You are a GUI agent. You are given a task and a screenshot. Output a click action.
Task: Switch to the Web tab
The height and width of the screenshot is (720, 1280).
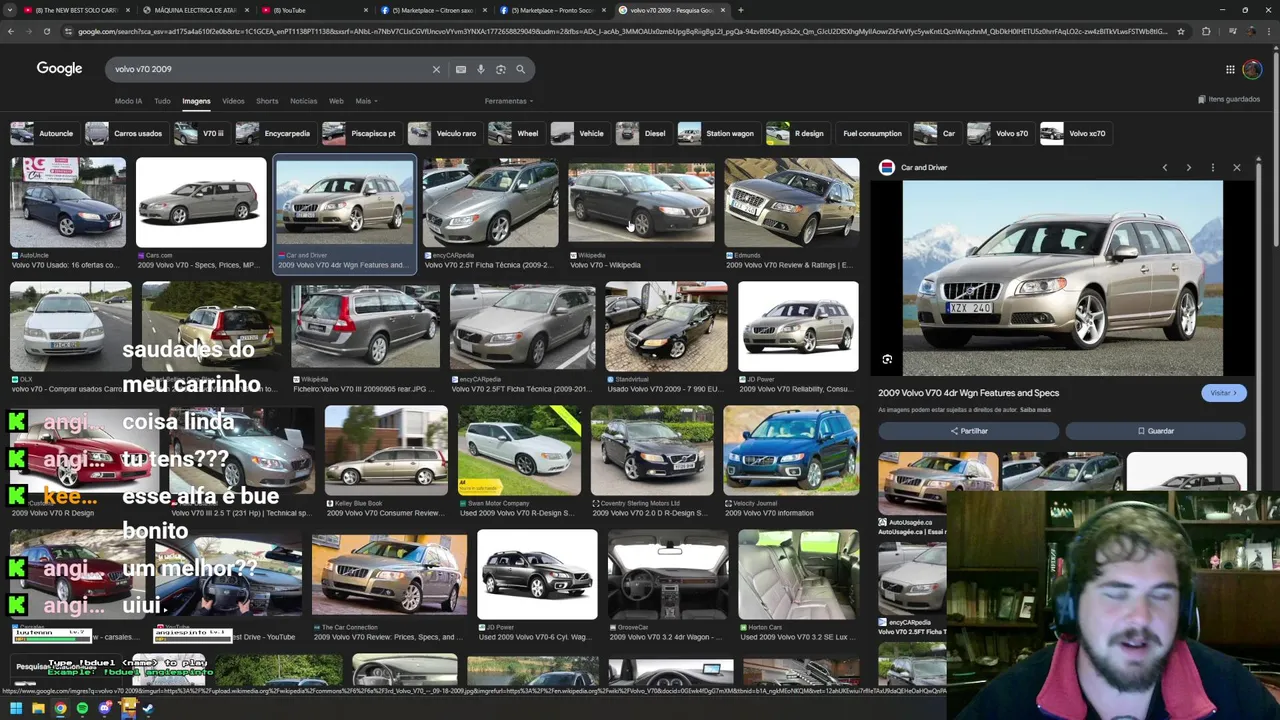[336, 101]
